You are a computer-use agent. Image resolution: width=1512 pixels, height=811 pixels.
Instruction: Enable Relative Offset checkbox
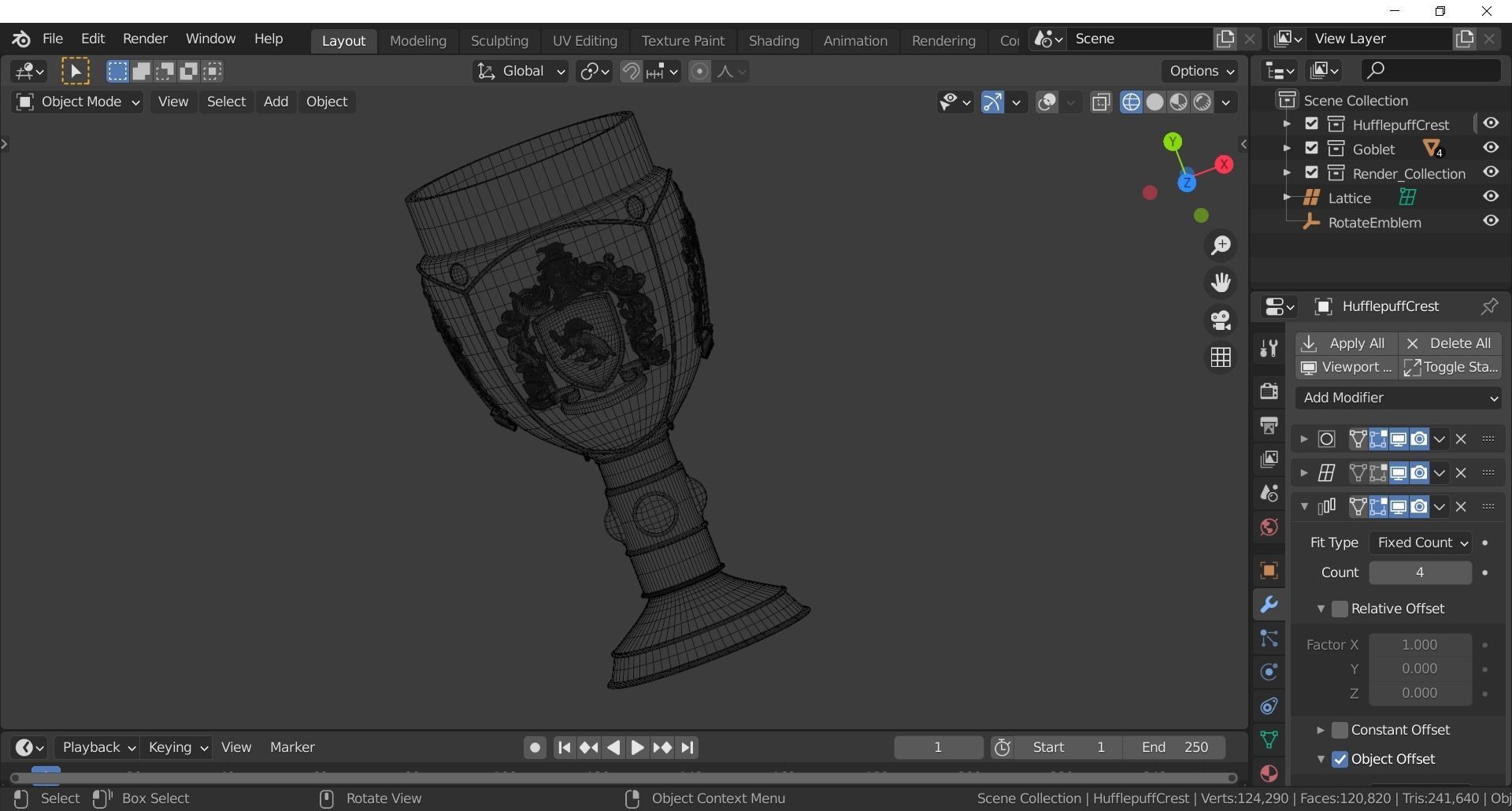1340,609
